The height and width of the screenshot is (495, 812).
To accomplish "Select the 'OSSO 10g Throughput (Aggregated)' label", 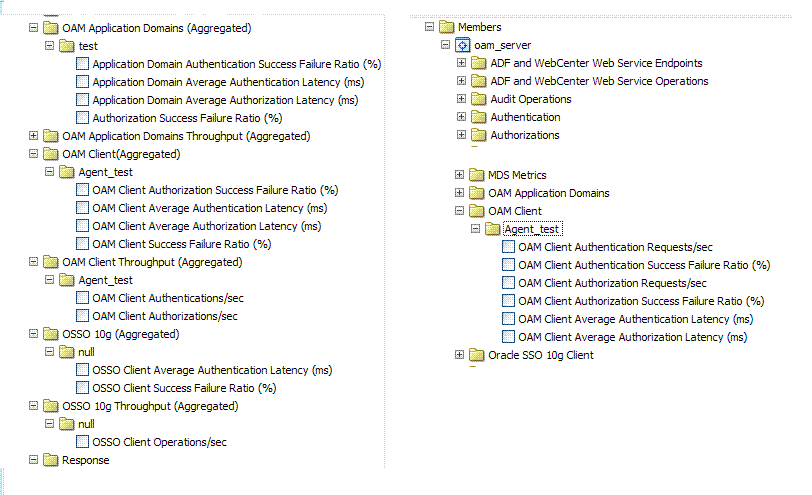I will pyautogui.click(x=150, y=406).
